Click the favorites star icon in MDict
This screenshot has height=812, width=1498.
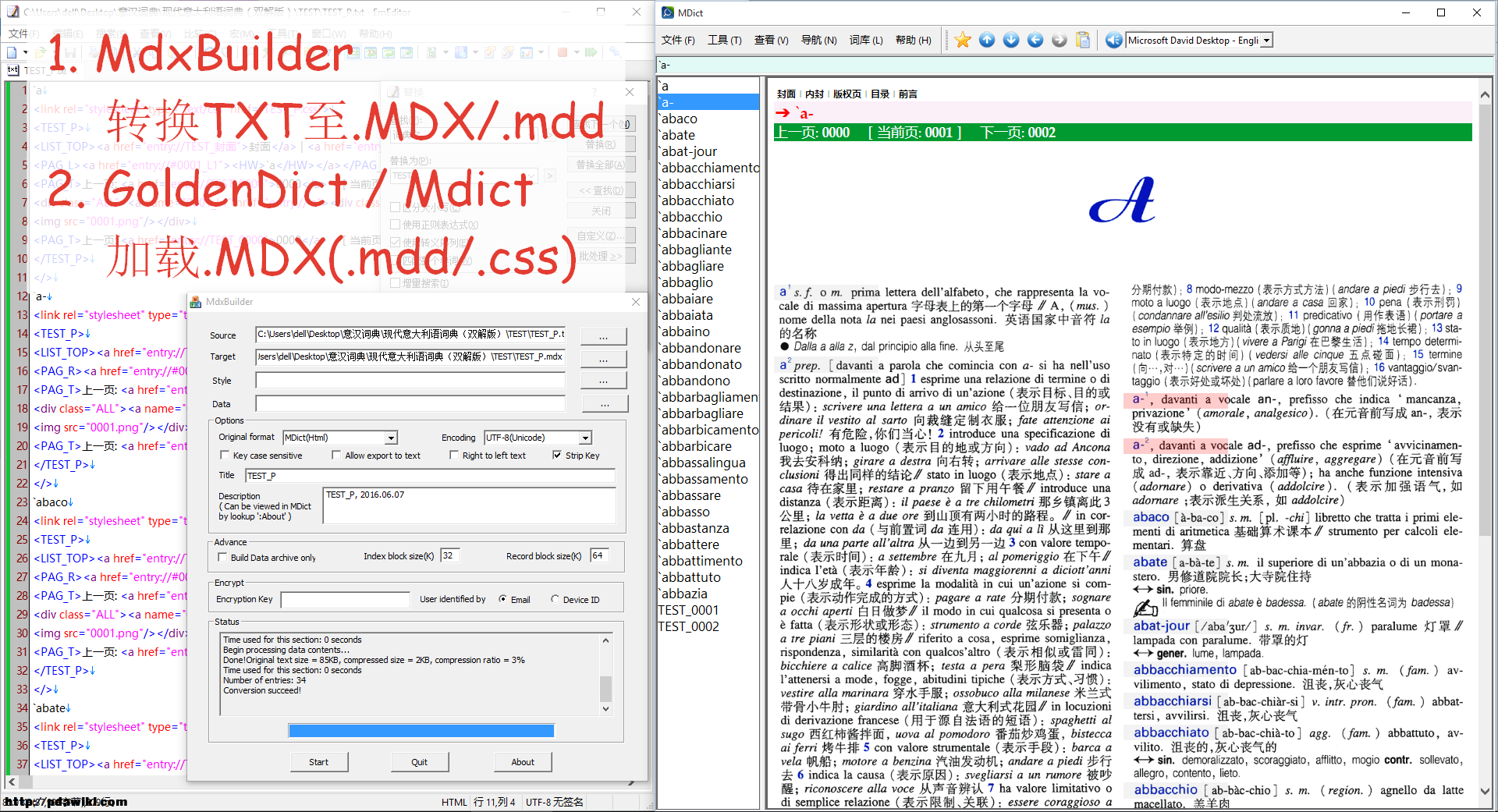click(963, 40)
